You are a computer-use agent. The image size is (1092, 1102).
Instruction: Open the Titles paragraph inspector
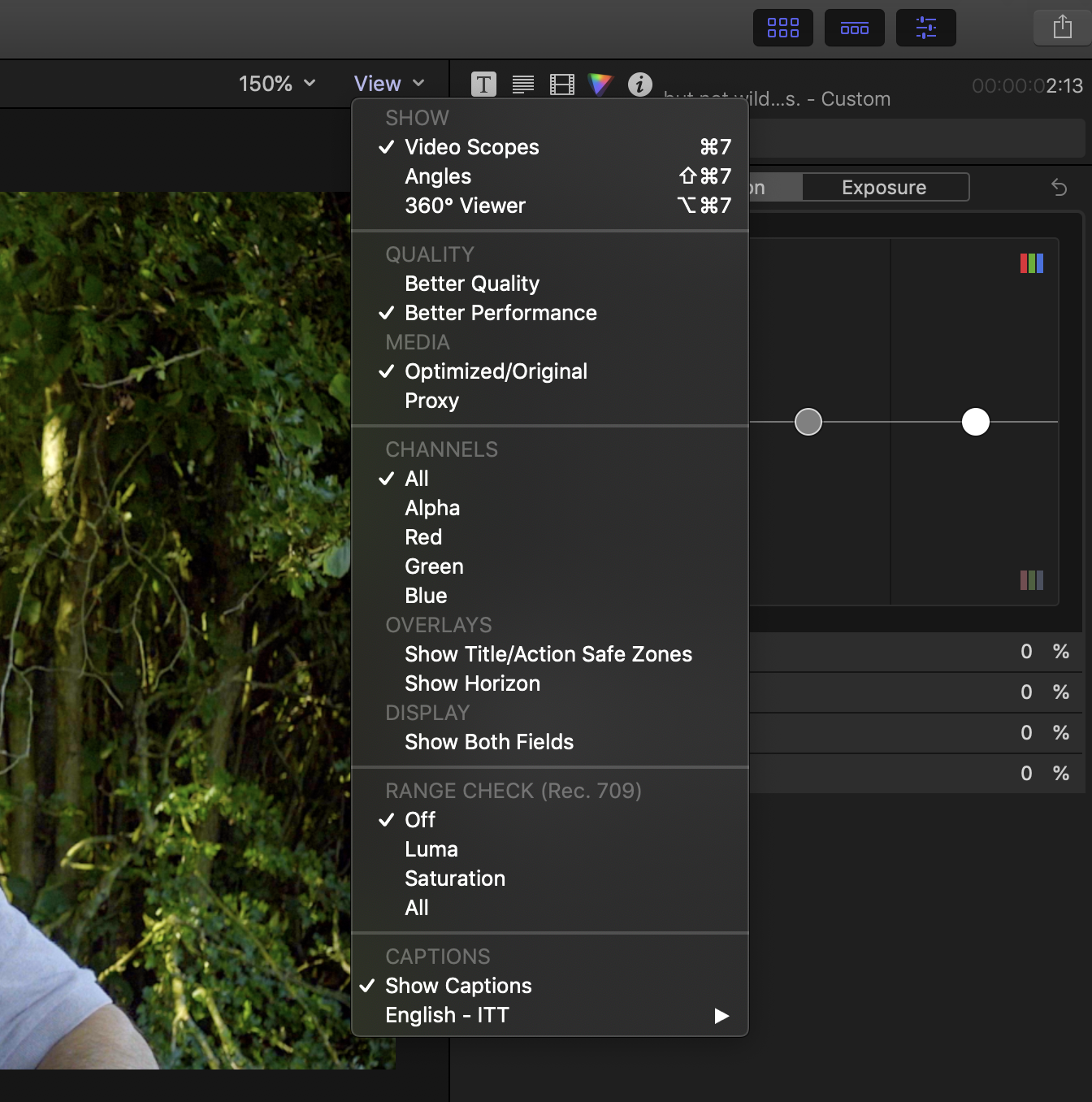click(522, 84)
